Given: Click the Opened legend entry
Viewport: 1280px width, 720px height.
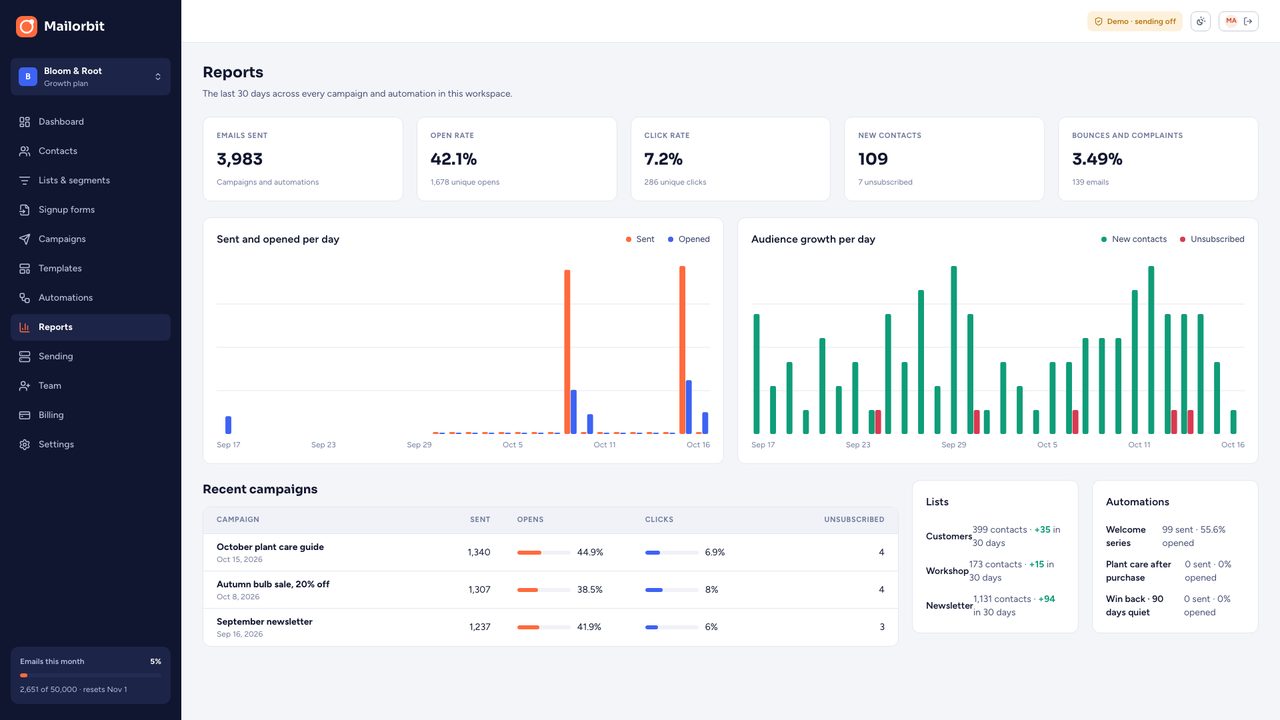Looking at the screenshot, I should [x=689, y=239].
